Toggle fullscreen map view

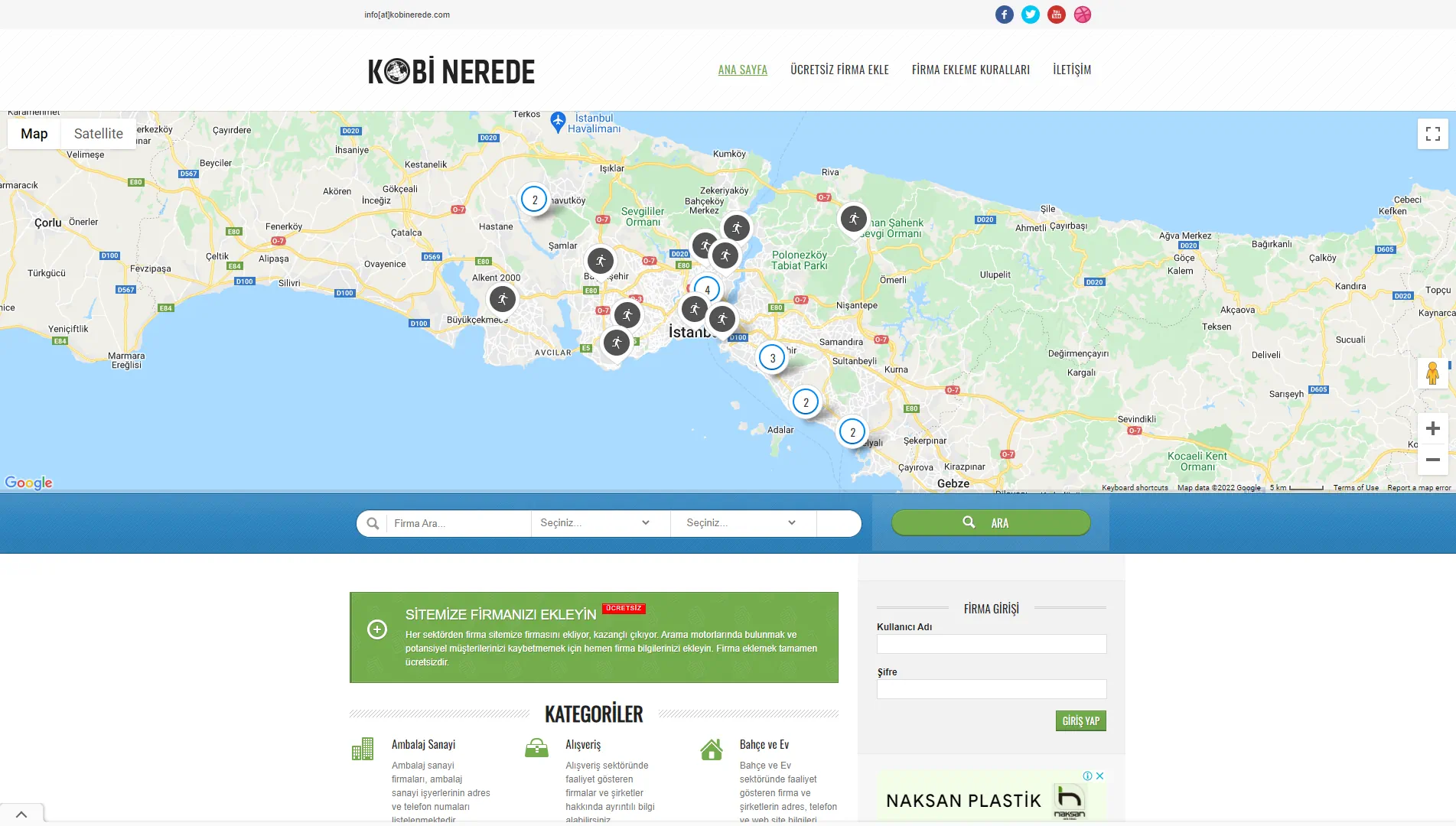point(1432,134)
